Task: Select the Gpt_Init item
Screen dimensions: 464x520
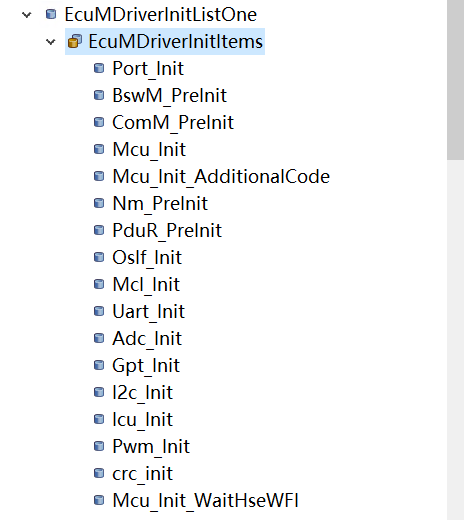Action: [x=146, y=366]
